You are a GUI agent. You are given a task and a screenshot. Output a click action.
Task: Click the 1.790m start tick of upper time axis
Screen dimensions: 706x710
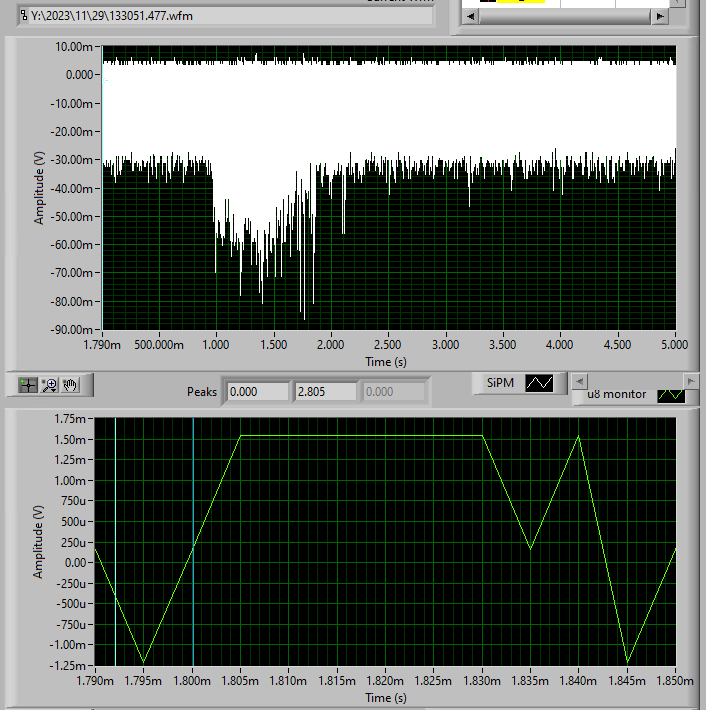tap(102, 345)
